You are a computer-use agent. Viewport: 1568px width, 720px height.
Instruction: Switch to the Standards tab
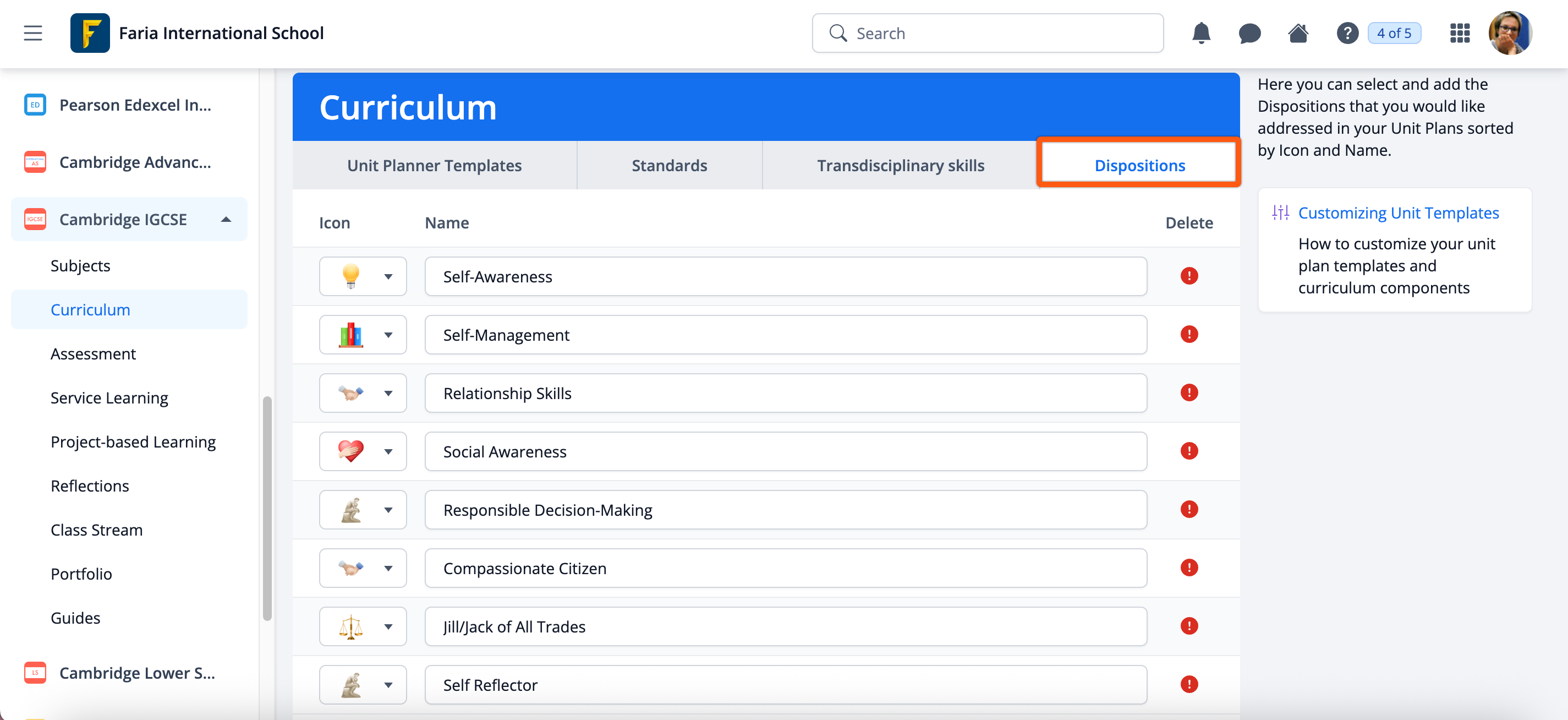(x=669, y=165)
